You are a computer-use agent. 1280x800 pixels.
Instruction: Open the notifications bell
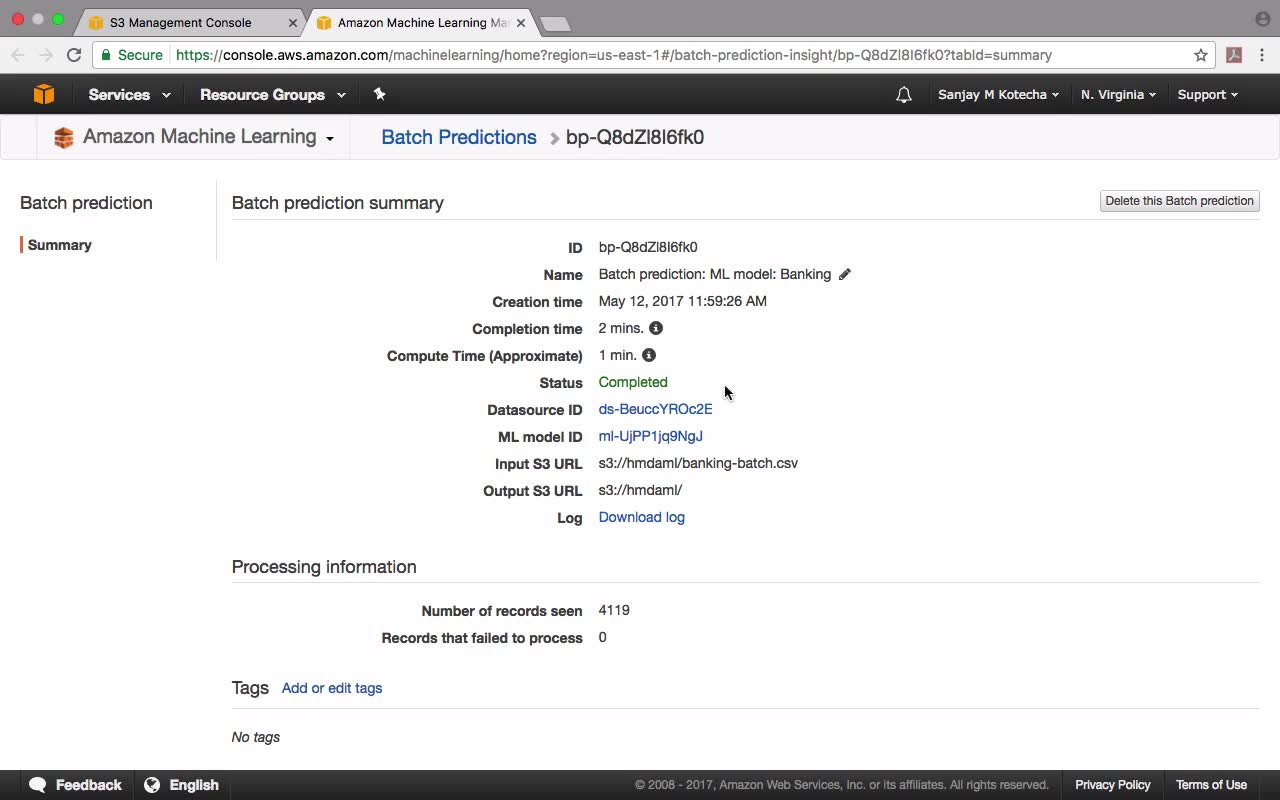pos(903,95)
